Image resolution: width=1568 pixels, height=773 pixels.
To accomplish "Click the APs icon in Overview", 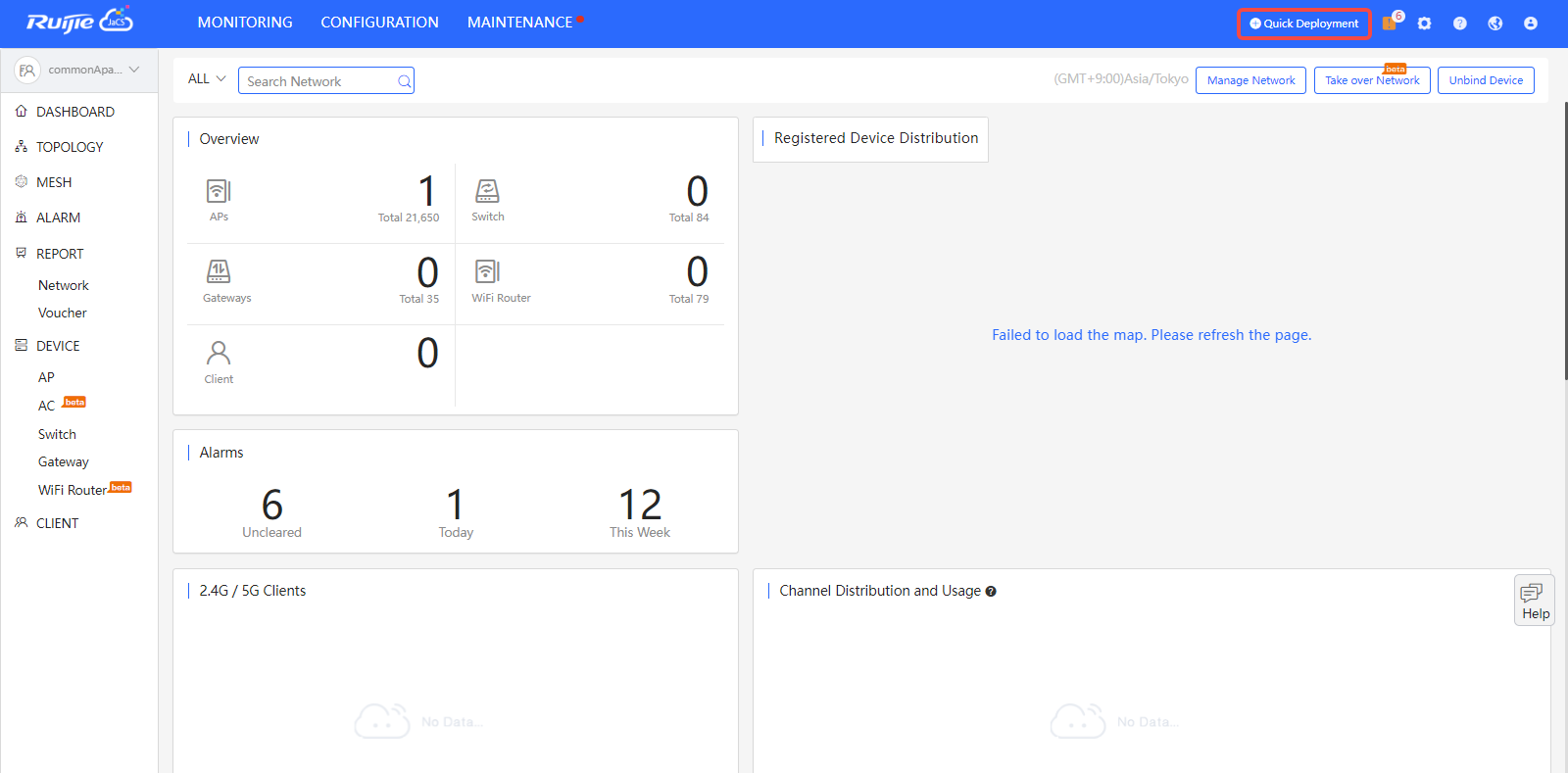I will [x=219, y=191].
